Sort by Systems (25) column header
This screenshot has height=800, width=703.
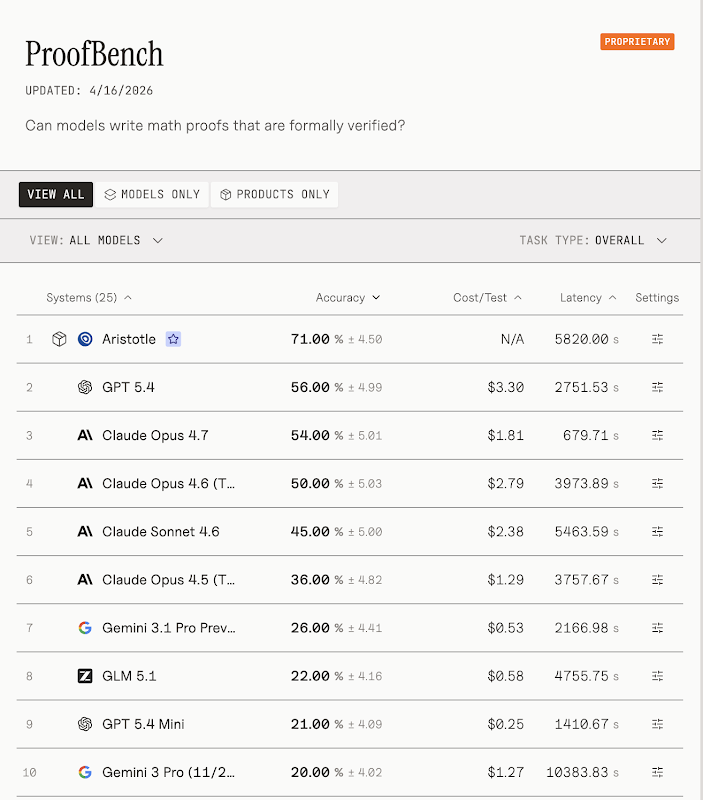(x=89, y=297)
